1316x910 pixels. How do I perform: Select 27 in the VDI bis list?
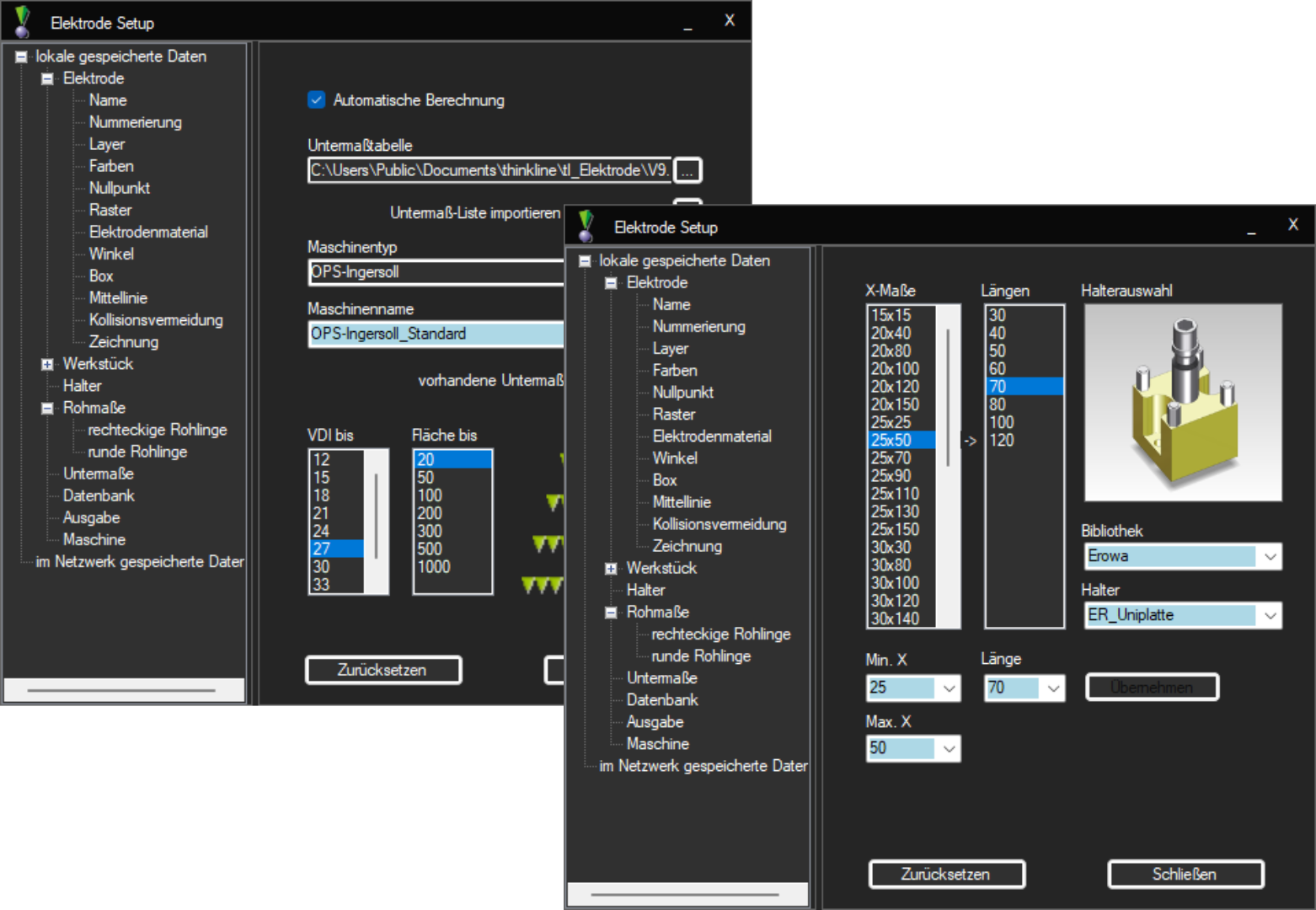(337, 549)
